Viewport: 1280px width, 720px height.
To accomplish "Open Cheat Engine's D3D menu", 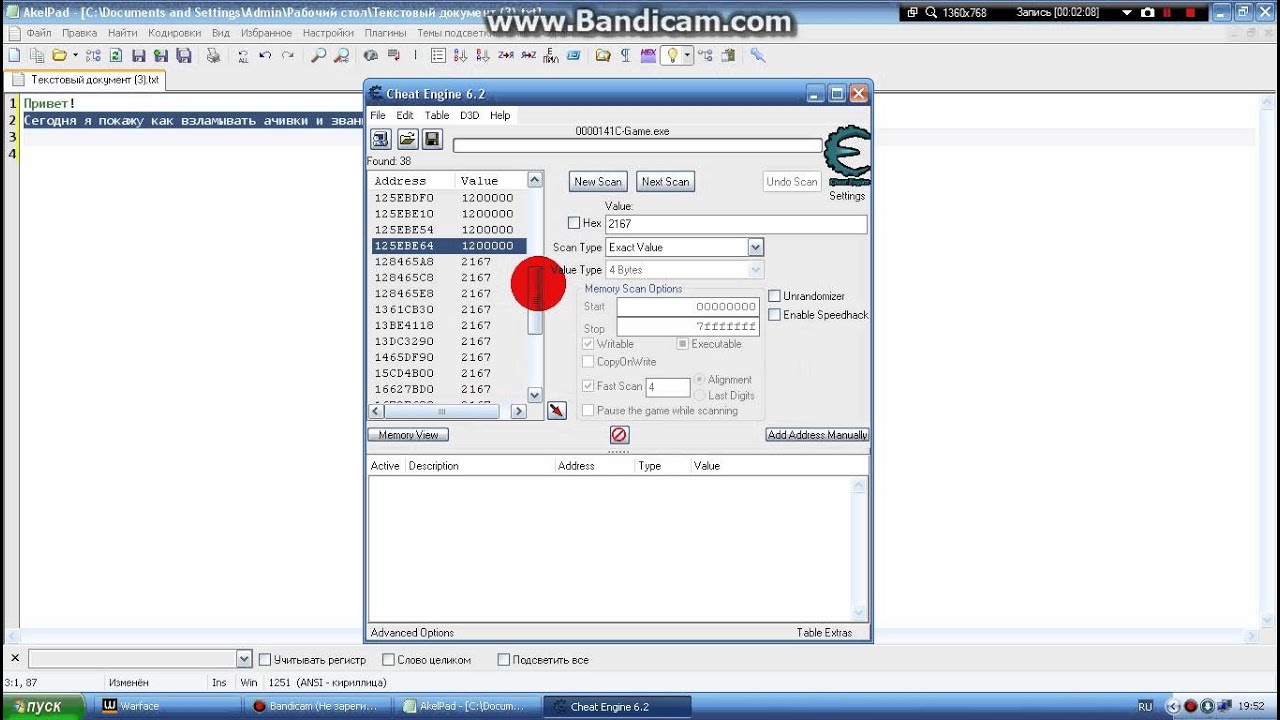I will tap(469, 115).
